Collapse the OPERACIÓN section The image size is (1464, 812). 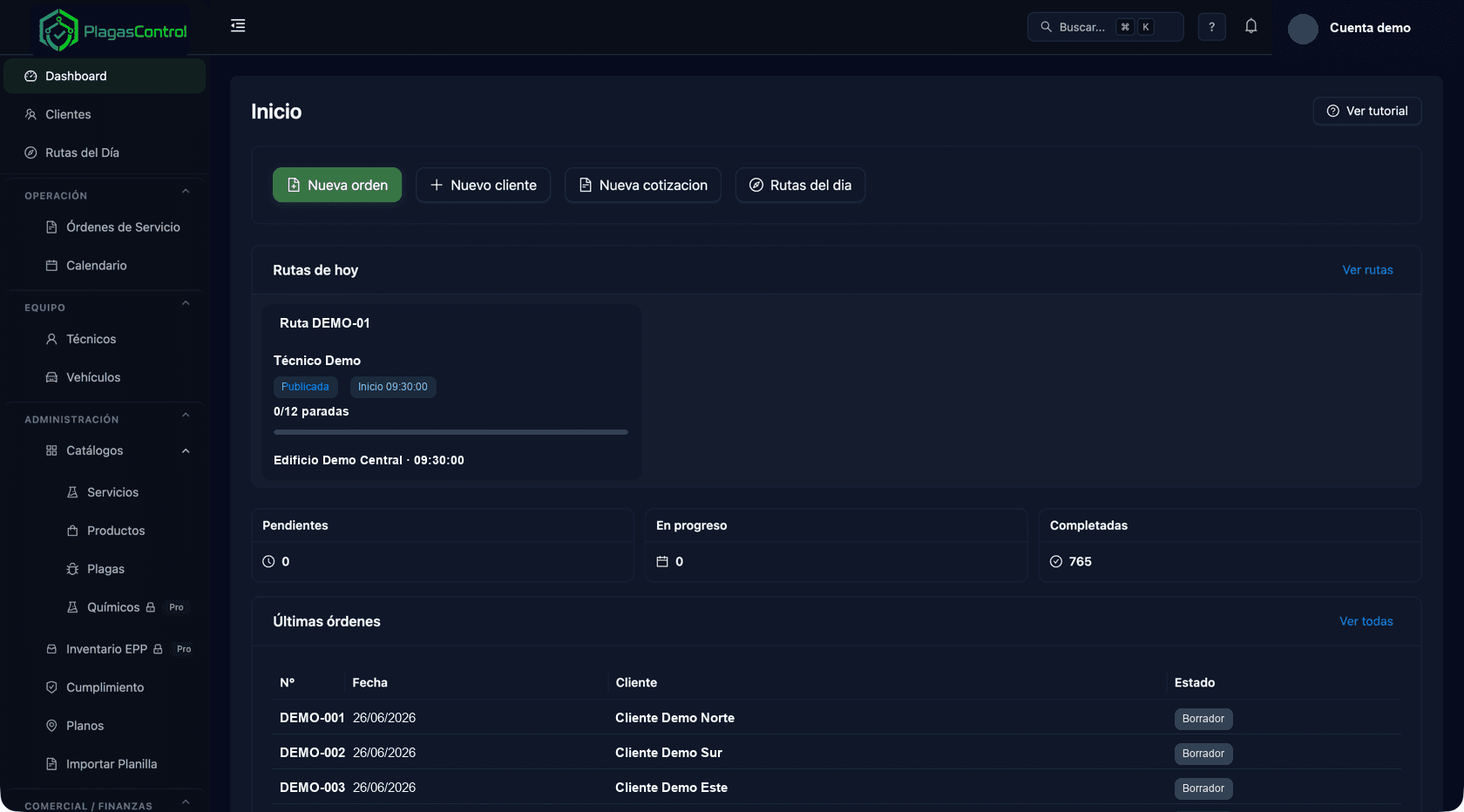[x=186, y=192]
